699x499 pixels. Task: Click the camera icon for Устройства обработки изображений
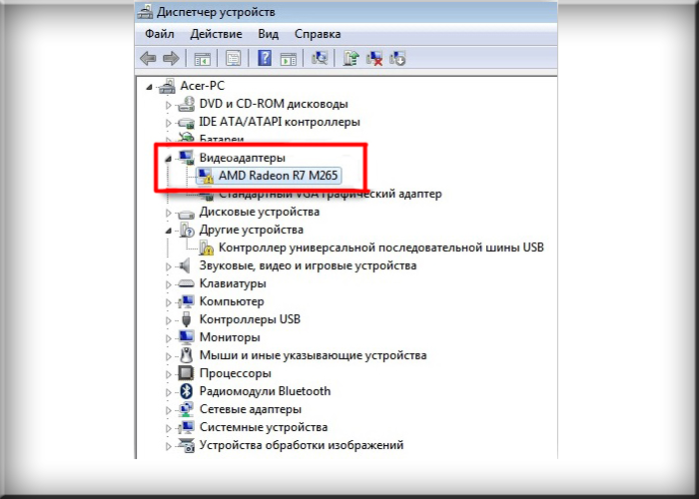pyautogui.click(x=186, y=445)
